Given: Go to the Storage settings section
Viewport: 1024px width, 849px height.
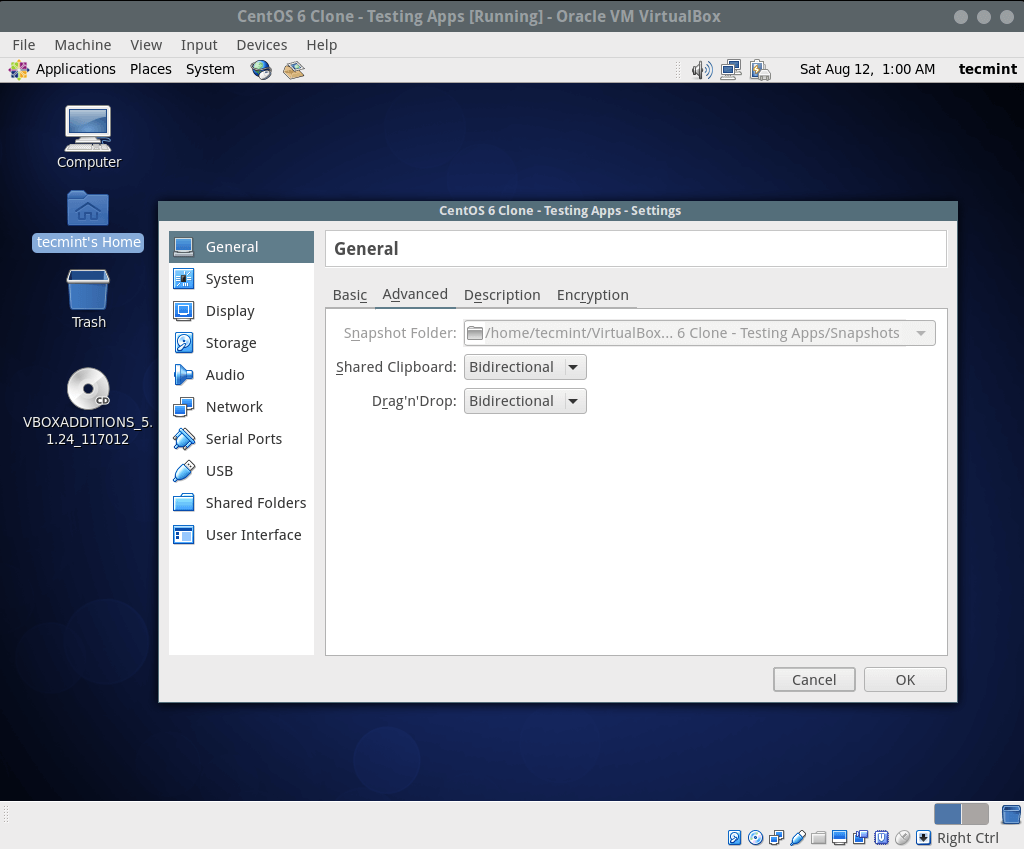Looking at the screenshot, I should point(230,343).
